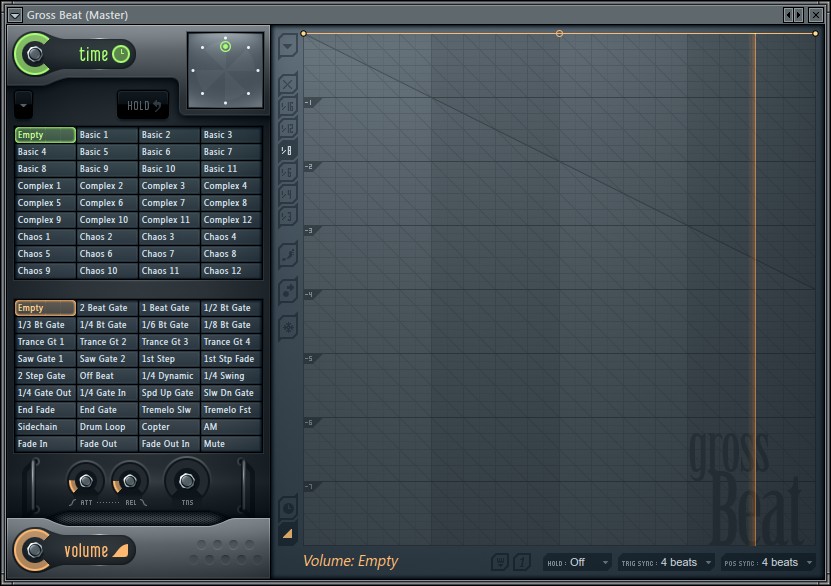831x586 pixels.
Task: Select the Sidechain volume preset
Action: [45, 427]
